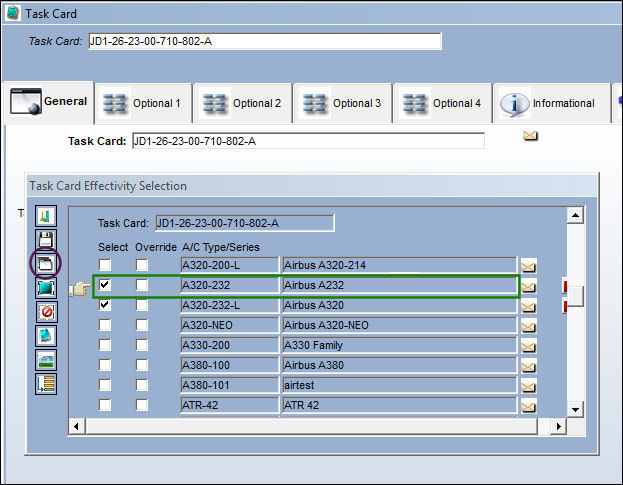Click the orange list hierarchy icon

coord(46,384)
